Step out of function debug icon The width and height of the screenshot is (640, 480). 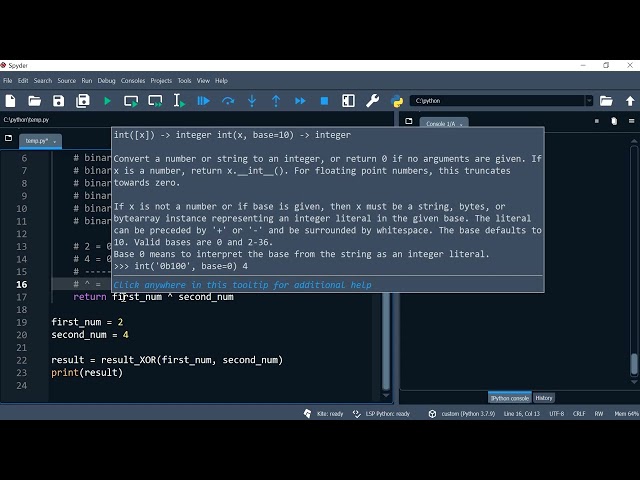276,101
